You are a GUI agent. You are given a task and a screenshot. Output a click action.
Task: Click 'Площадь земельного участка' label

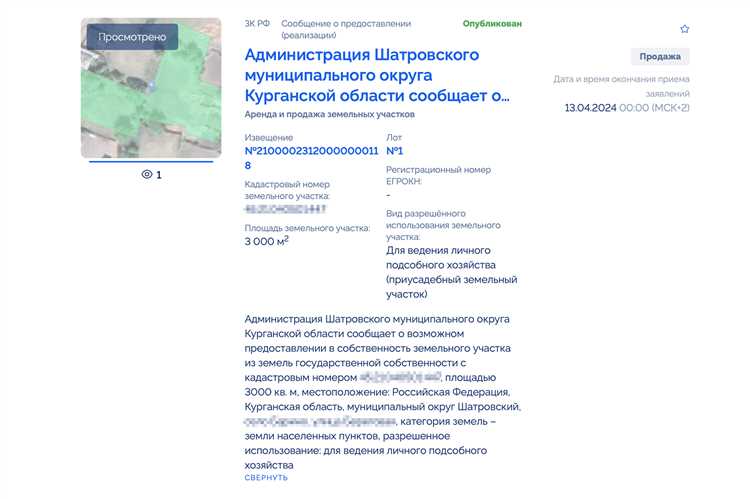point(307,228)
